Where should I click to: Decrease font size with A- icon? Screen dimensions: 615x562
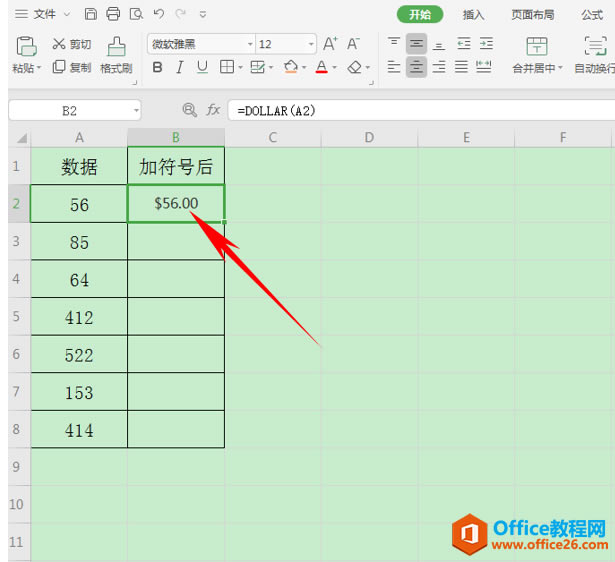[x=353, y=44]
